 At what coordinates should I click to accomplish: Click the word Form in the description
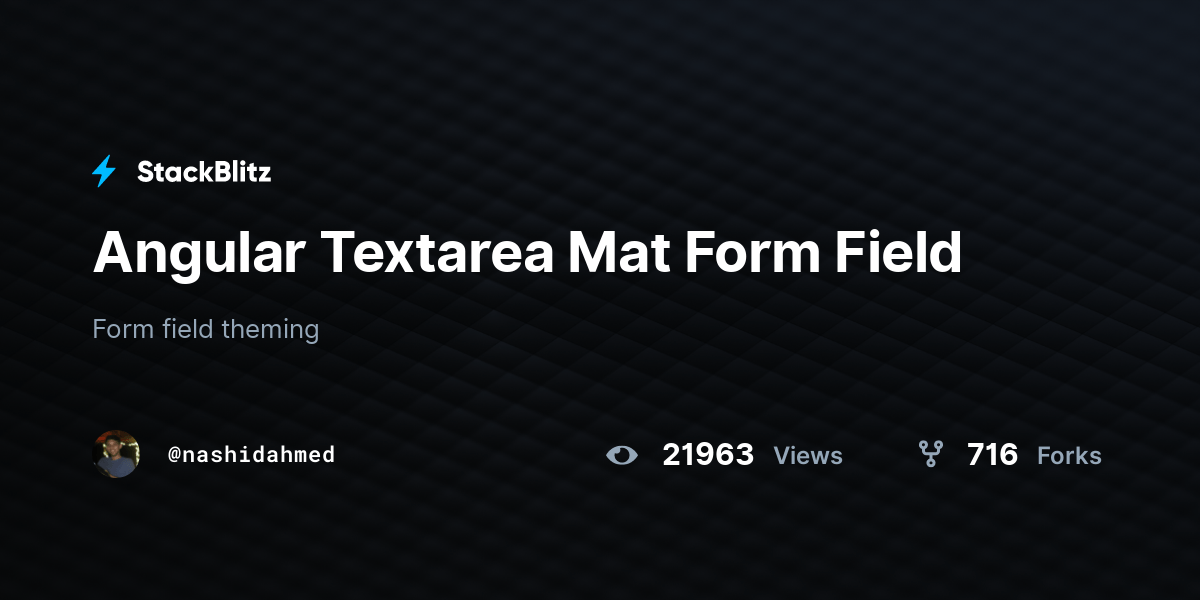(x=123, y=329)
